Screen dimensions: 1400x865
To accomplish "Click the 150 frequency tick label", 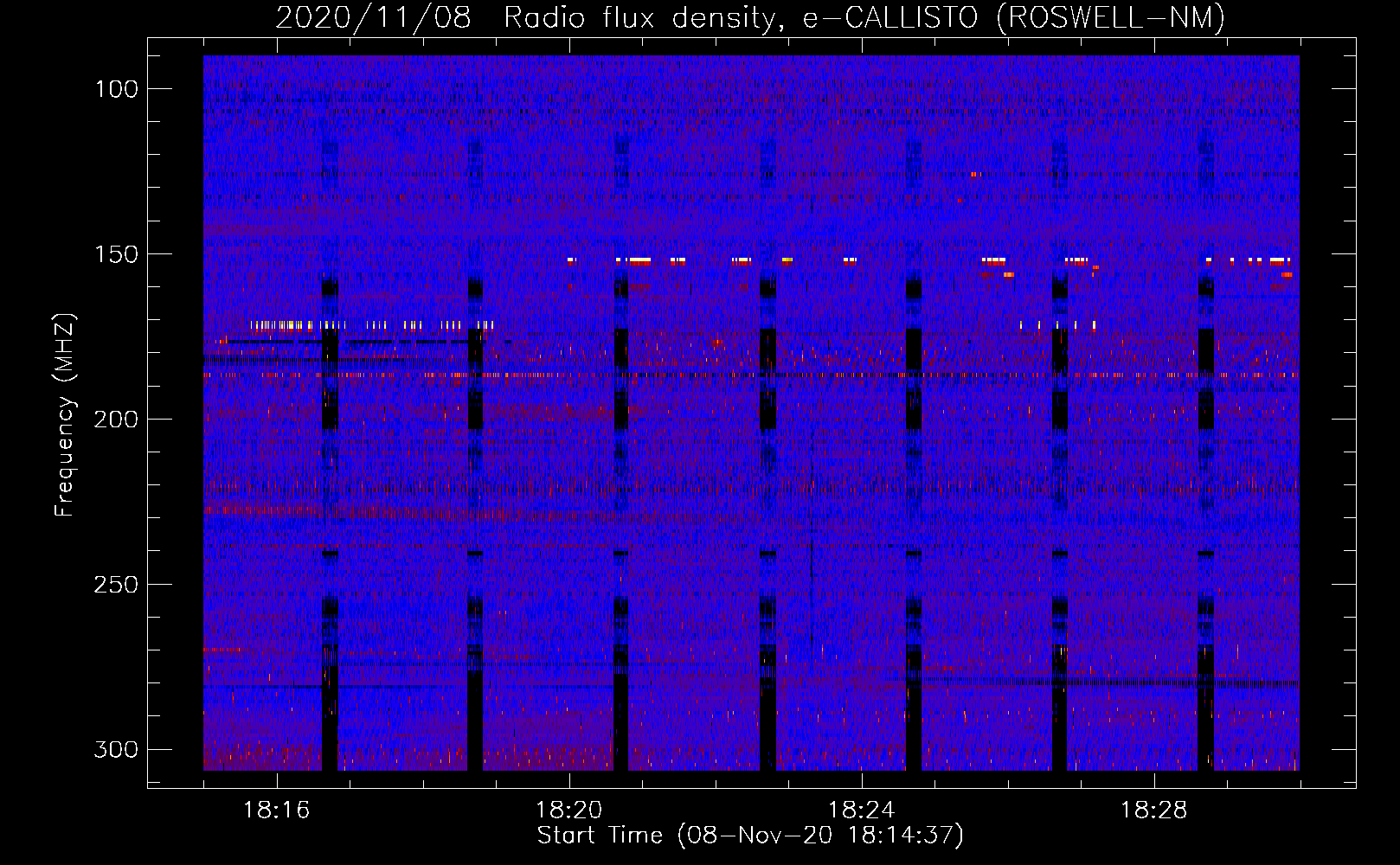I will pyautogui.click(x=116, y=254).
